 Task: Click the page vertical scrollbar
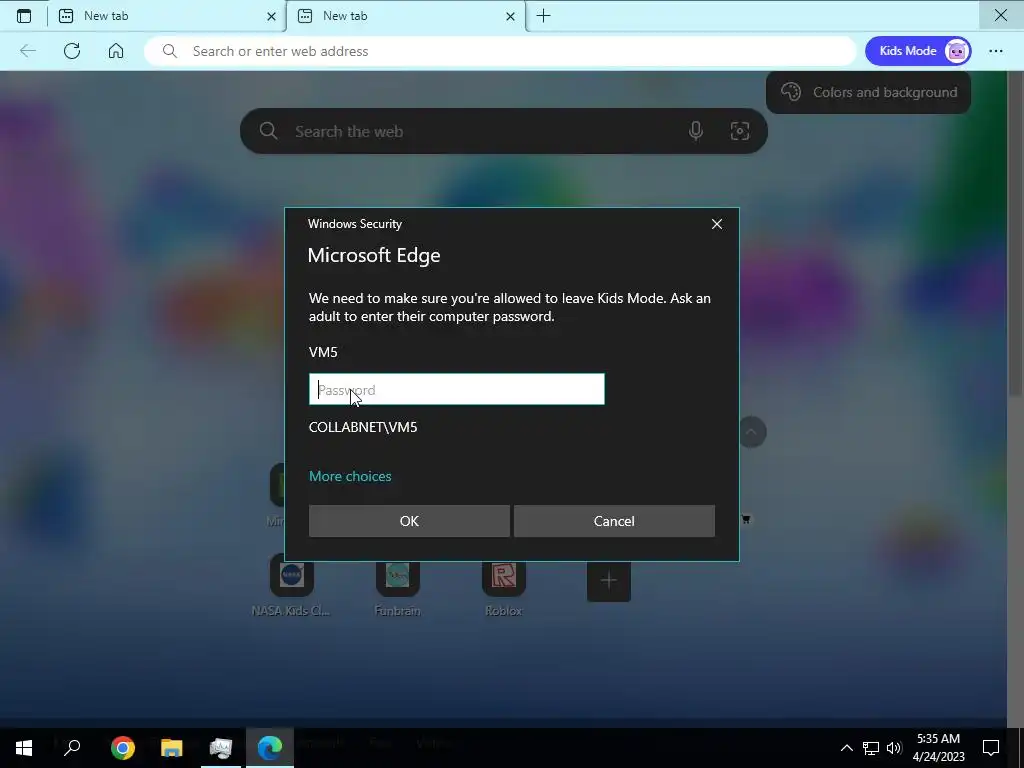point(1015,235)
